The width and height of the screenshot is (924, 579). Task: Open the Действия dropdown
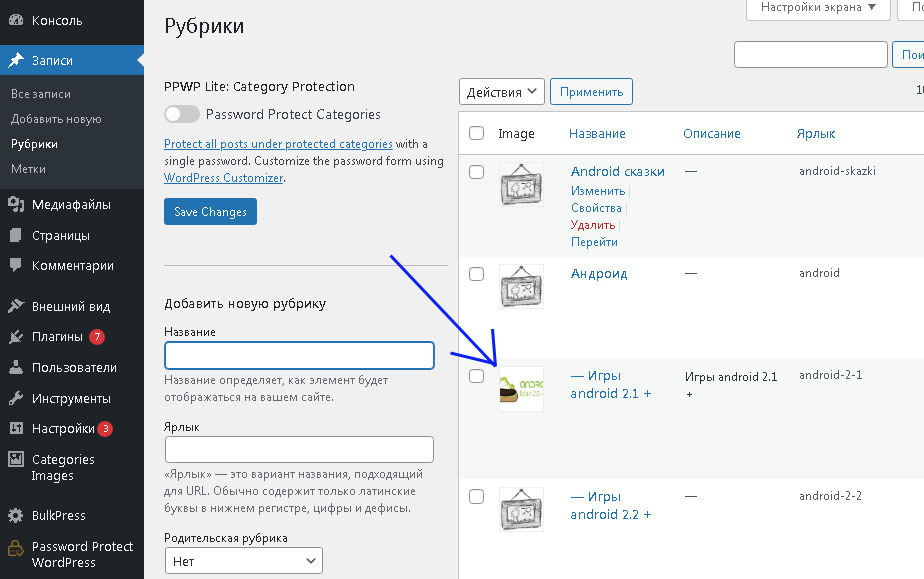coord(501,91)
